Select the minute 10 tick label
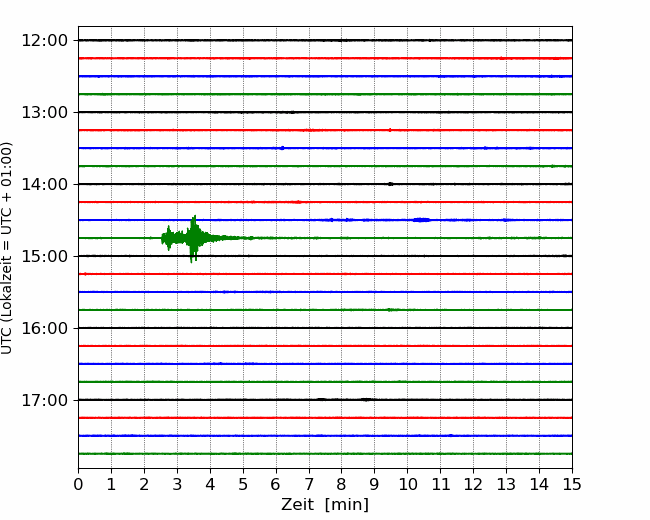The width and height of the screenshot is (650, 520). point(407,485)
